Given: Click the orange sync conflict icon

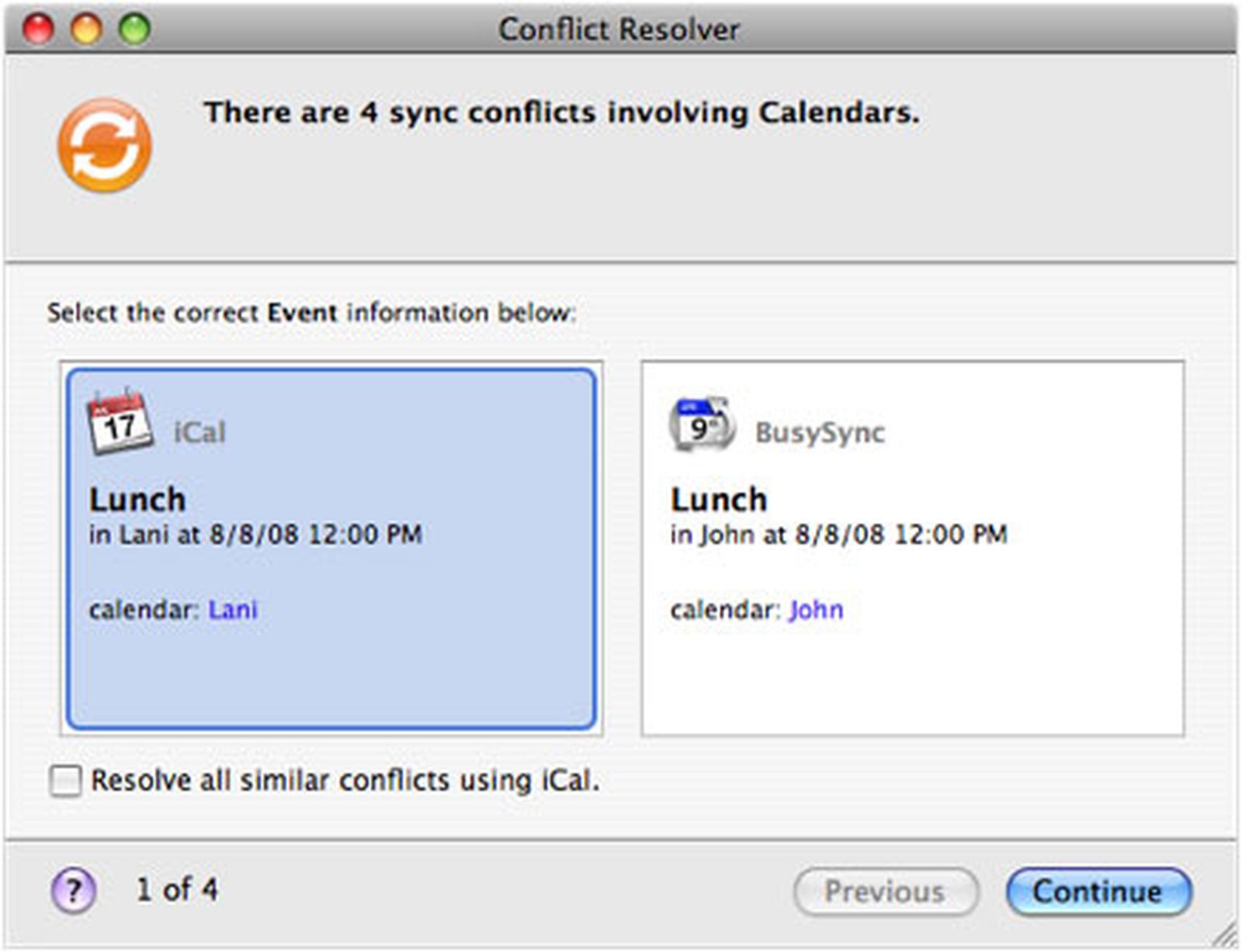Looking at the screenshot, I should [x=106, y=142].
